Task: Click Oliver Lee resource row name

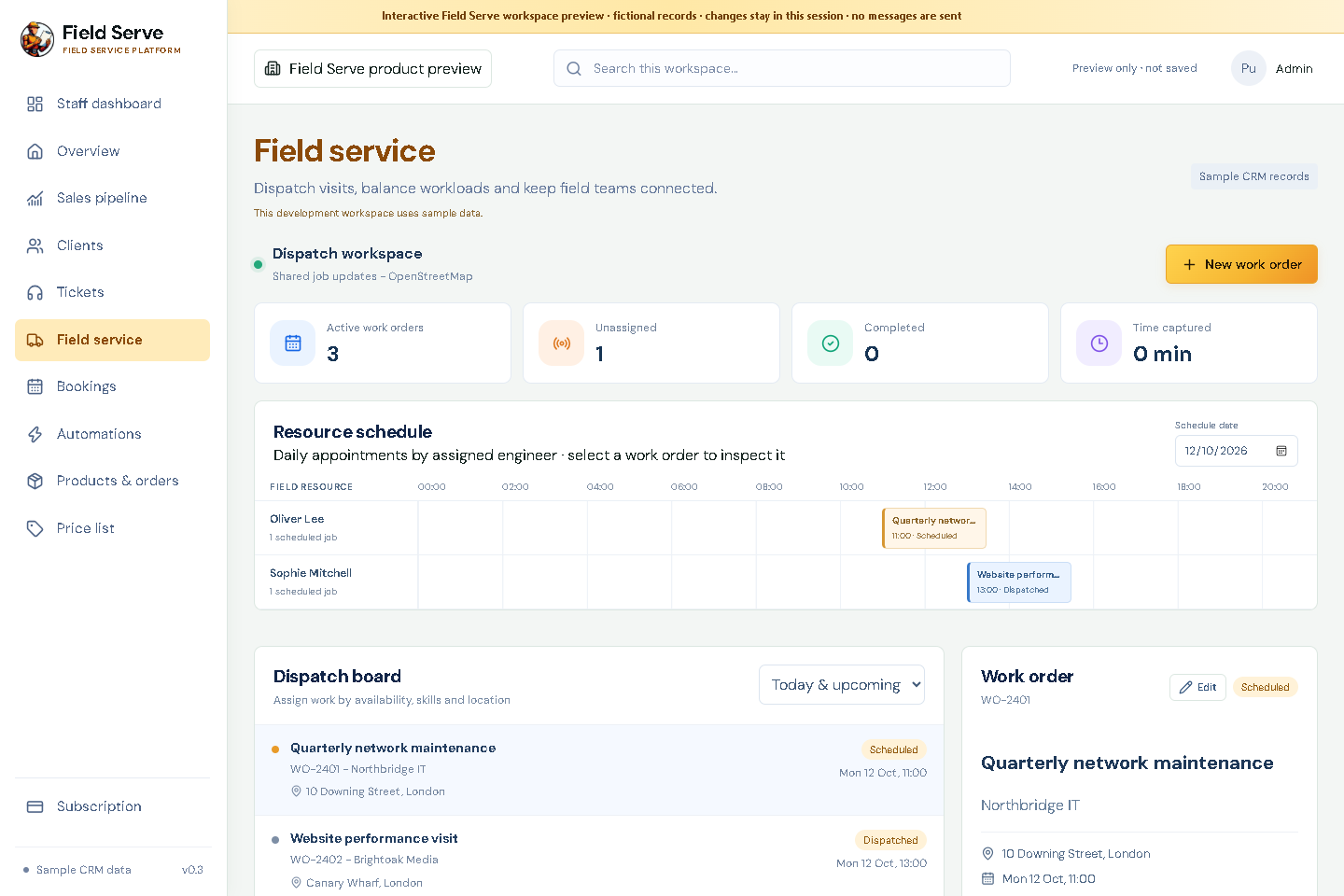Action: pos(297,519)
